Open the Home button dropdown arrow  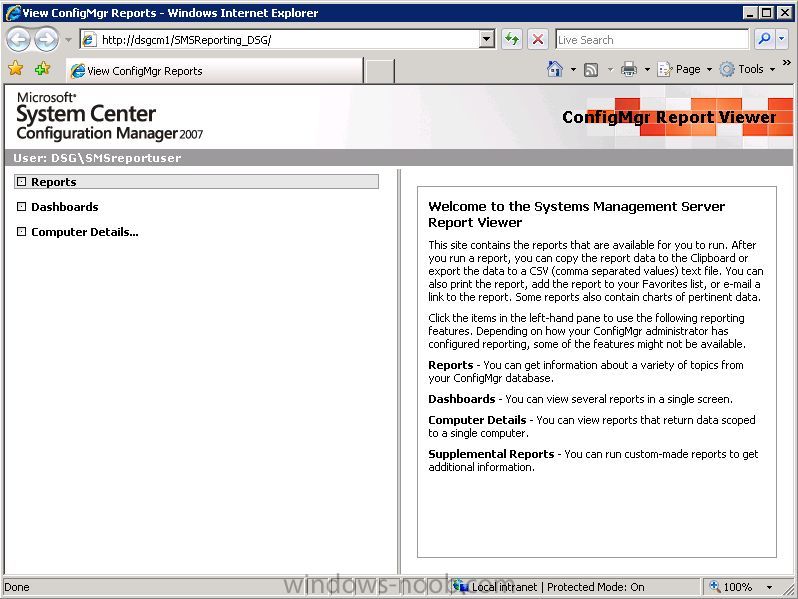tap(573, 69)
